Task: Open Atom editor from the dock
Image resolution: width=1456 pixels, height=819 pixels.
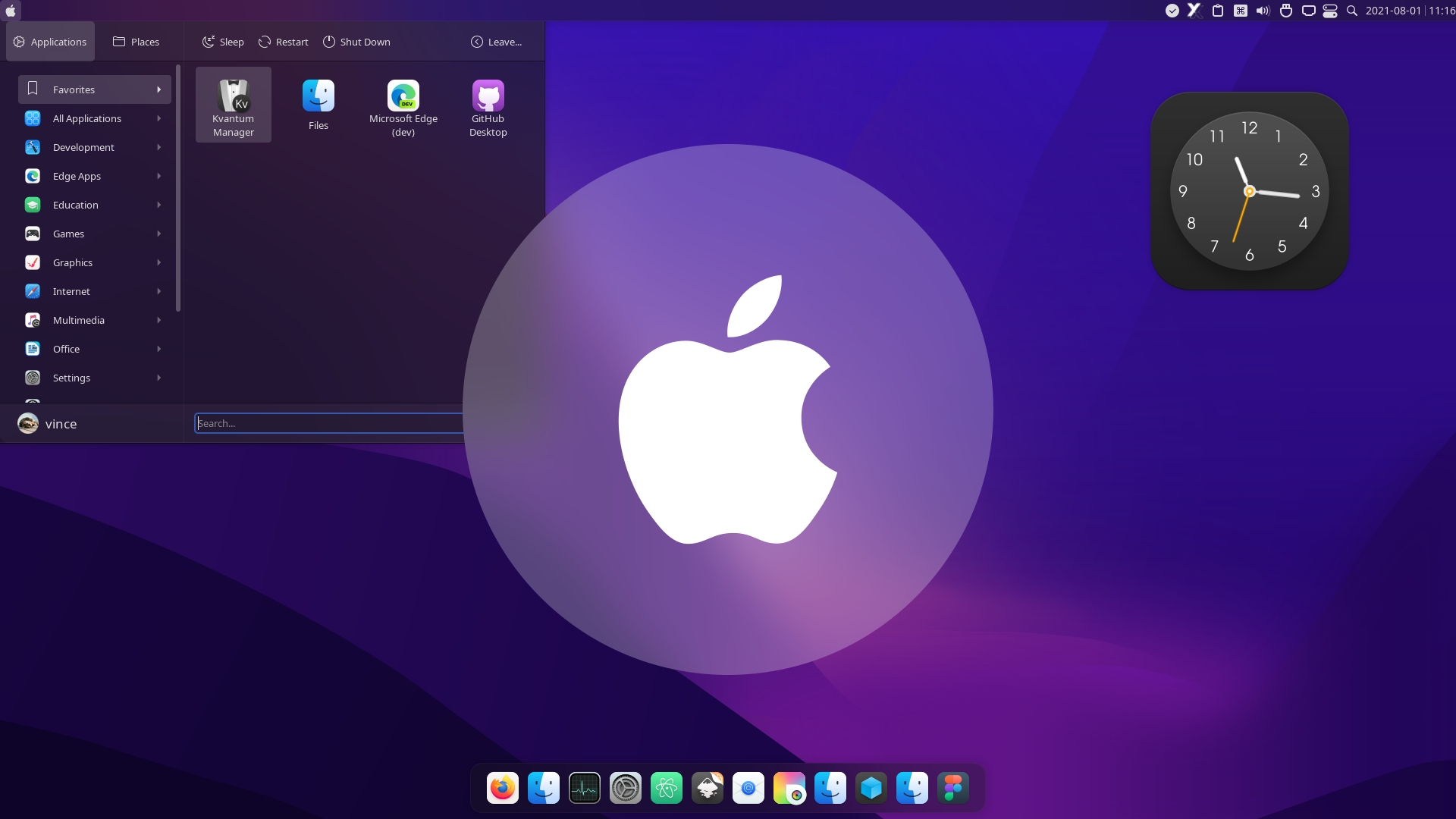Action: click(666, 788)
